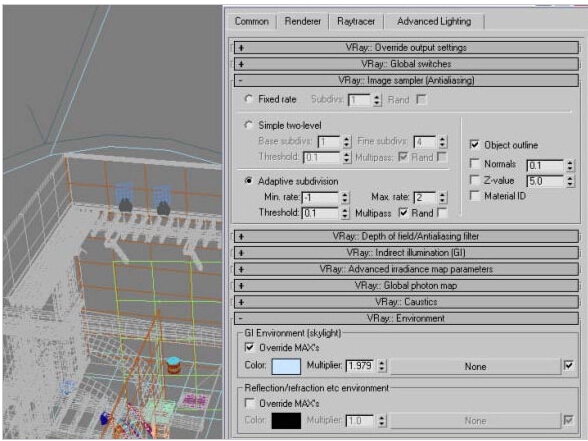Toggle GI Environment map enable checkbox
The width and height of the screenshot is (588, 441).
point(568,365)
